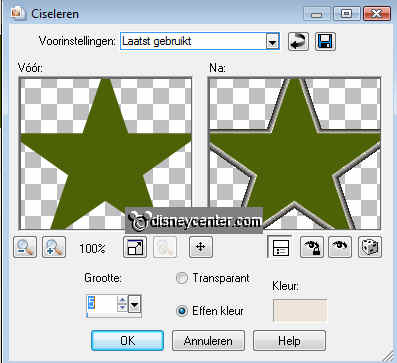
Task: Click the proof eye icon
Action: point(340,247)
